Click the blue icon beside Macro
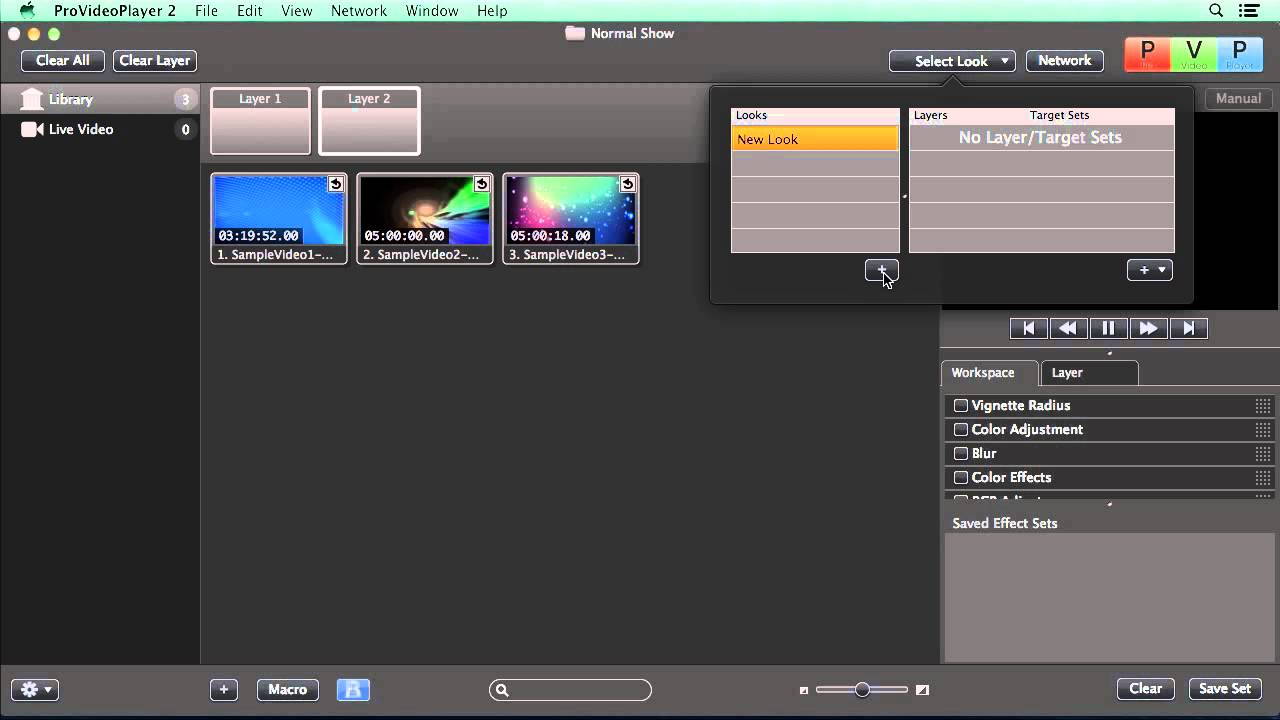The image size is (1280, 720). pyautogui.click(x=353, y=689)
